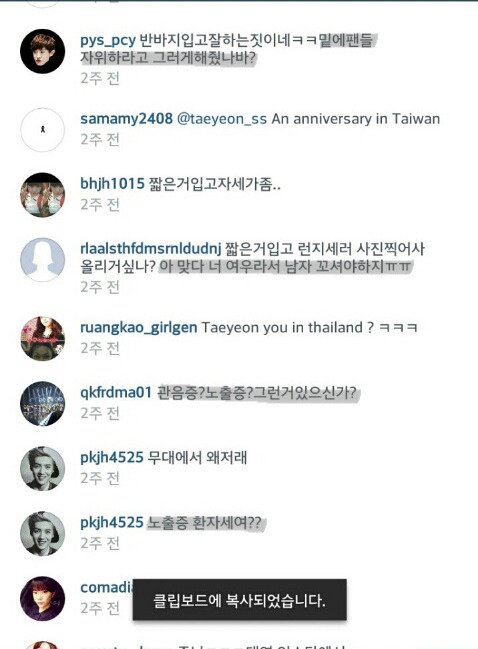The width and height of the screenshot is (478, 649).
Task: Tap qkfrdma01's concert crowd avatar
Action: [43, 404]
